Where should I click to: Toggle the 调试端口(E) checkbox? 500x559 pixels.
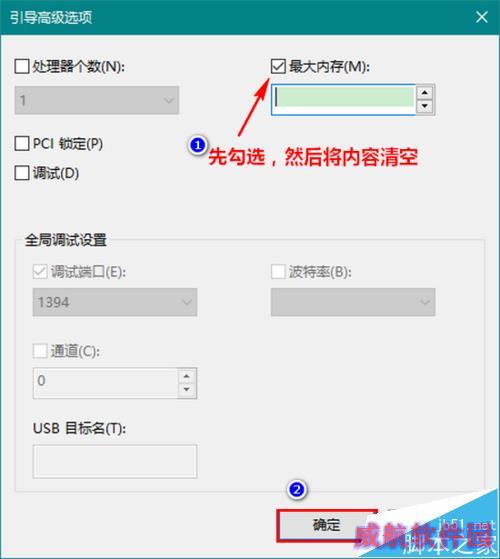click(x=40, y=272)
